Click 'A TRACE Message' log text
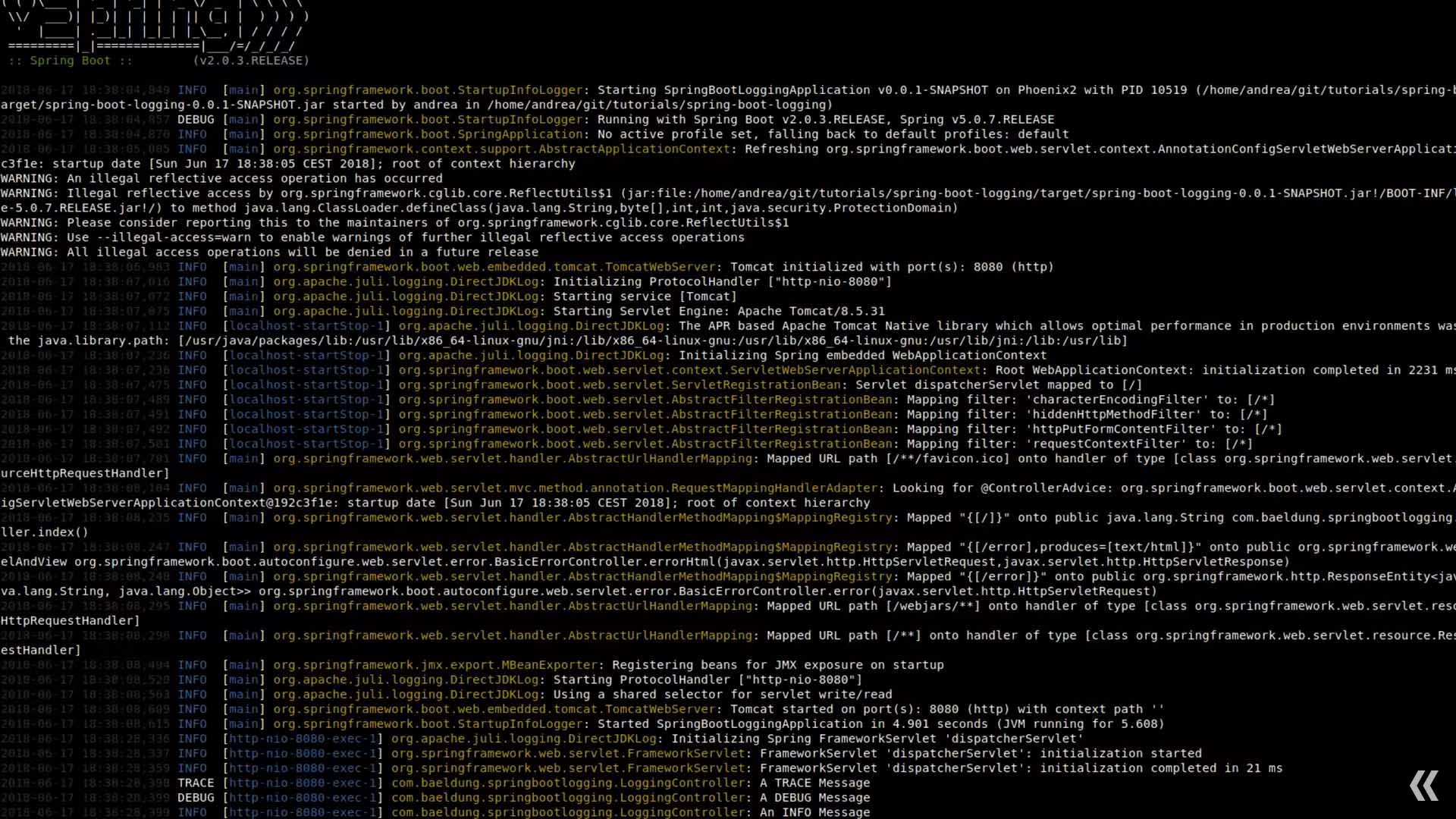This screenshot has height=819, width=1456. (x=814, y=783)
